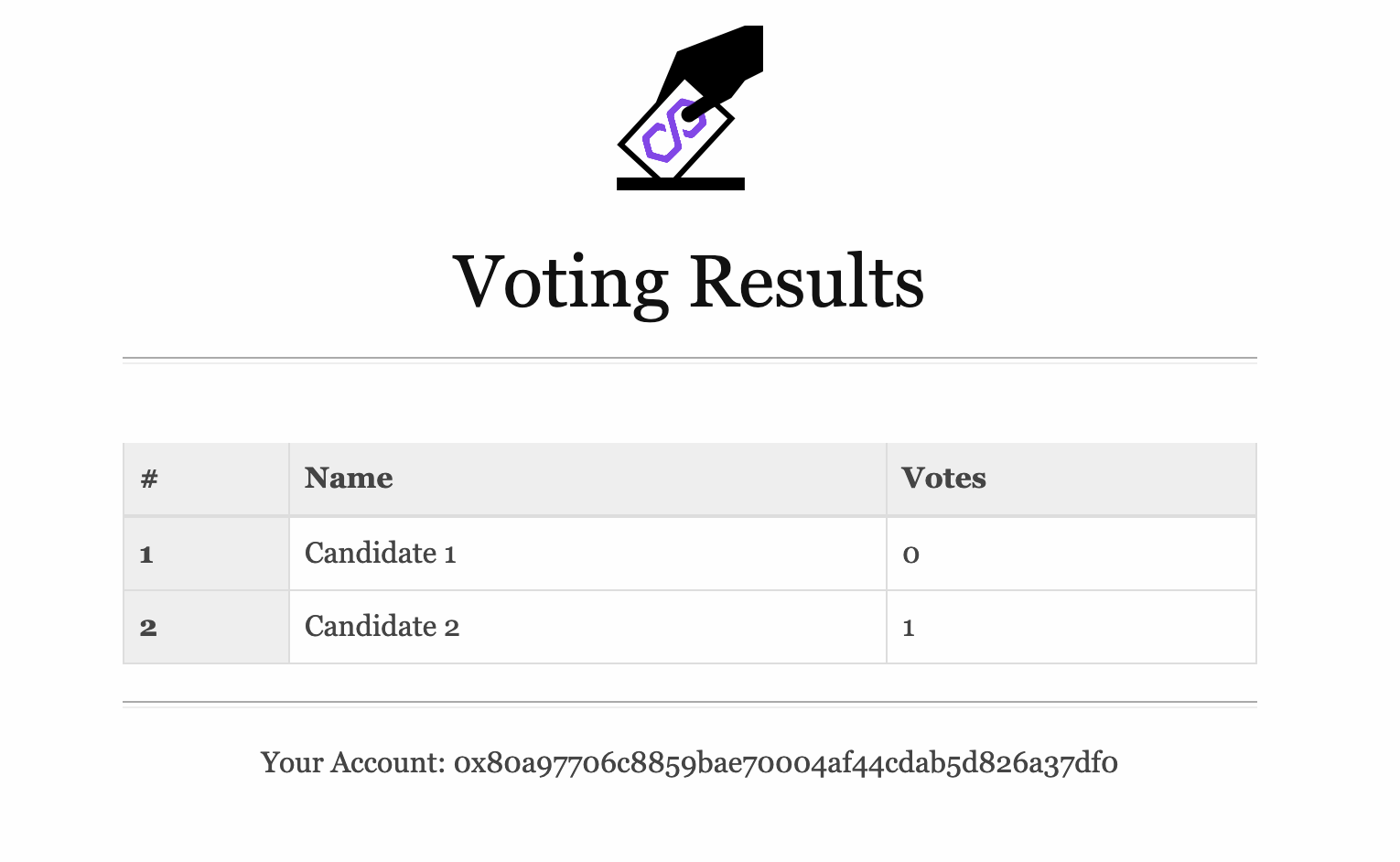This screenshot has width=1400, height=862.
Task: Click horizontal divider below Voting Results
Action: coord(689,361)
